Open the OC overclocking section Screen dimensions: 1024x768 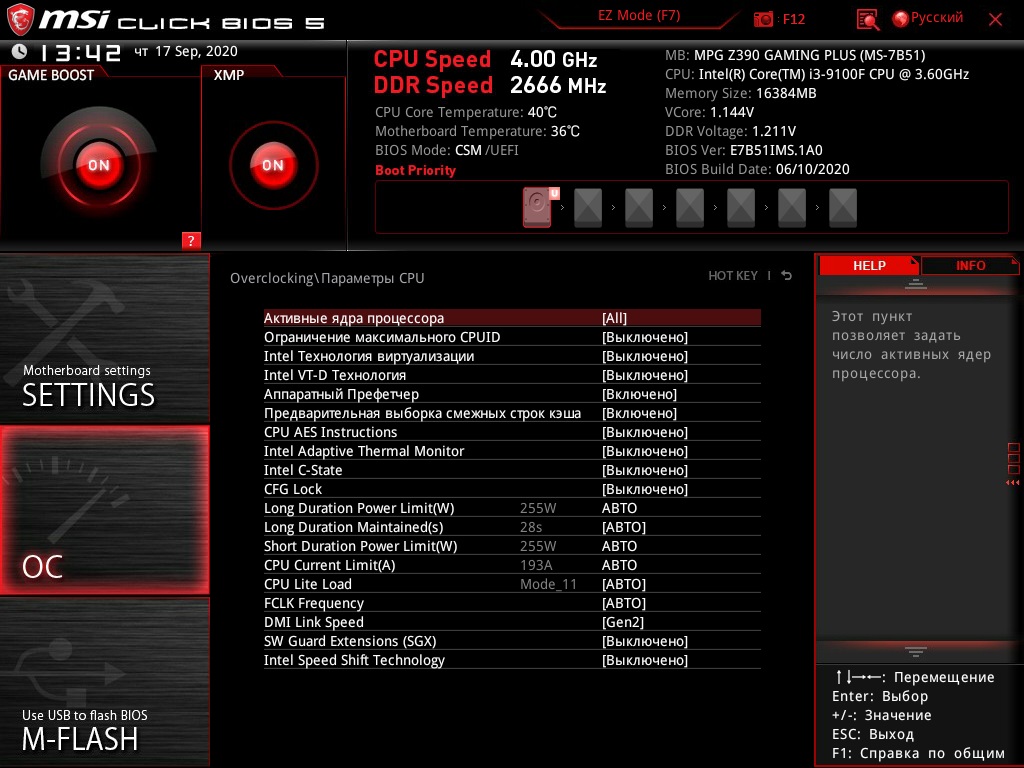coord(104,510)
